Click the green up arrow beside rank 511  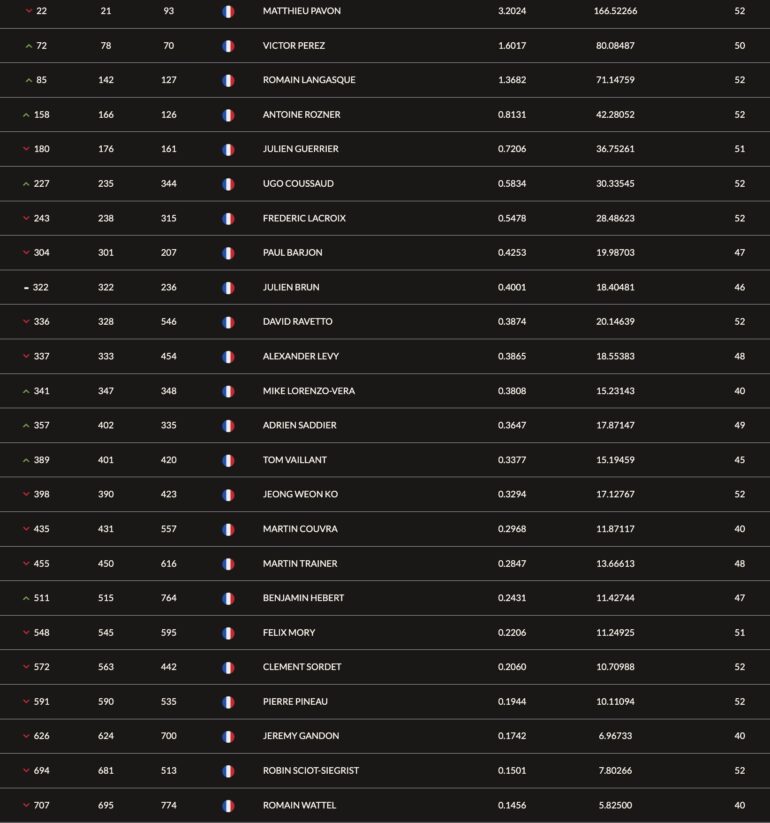(26, 598)
